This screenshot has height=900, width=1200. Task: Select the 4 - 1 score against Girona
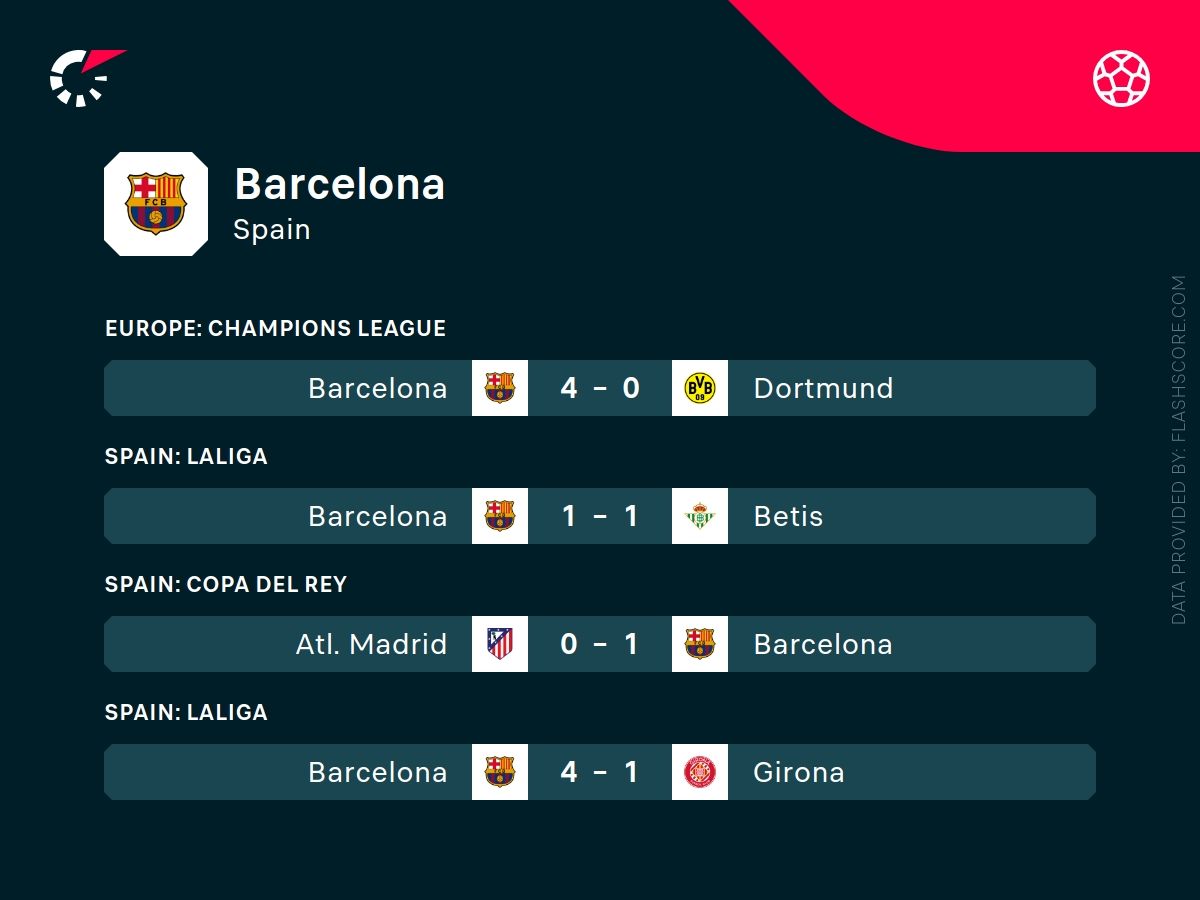[600, 772]
